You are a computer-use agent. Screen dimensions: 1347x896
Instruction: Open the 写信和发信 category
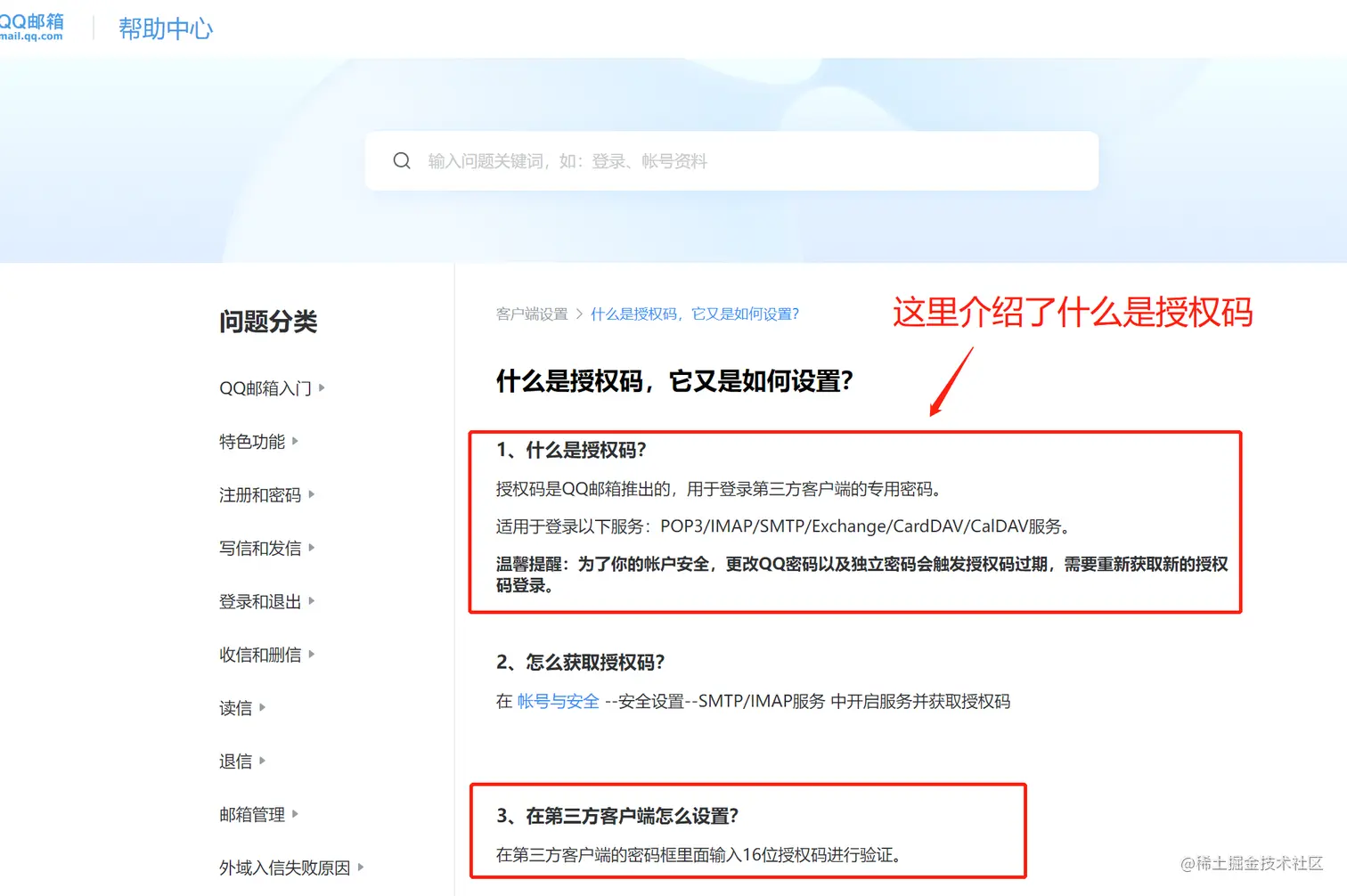click(260, 549)
